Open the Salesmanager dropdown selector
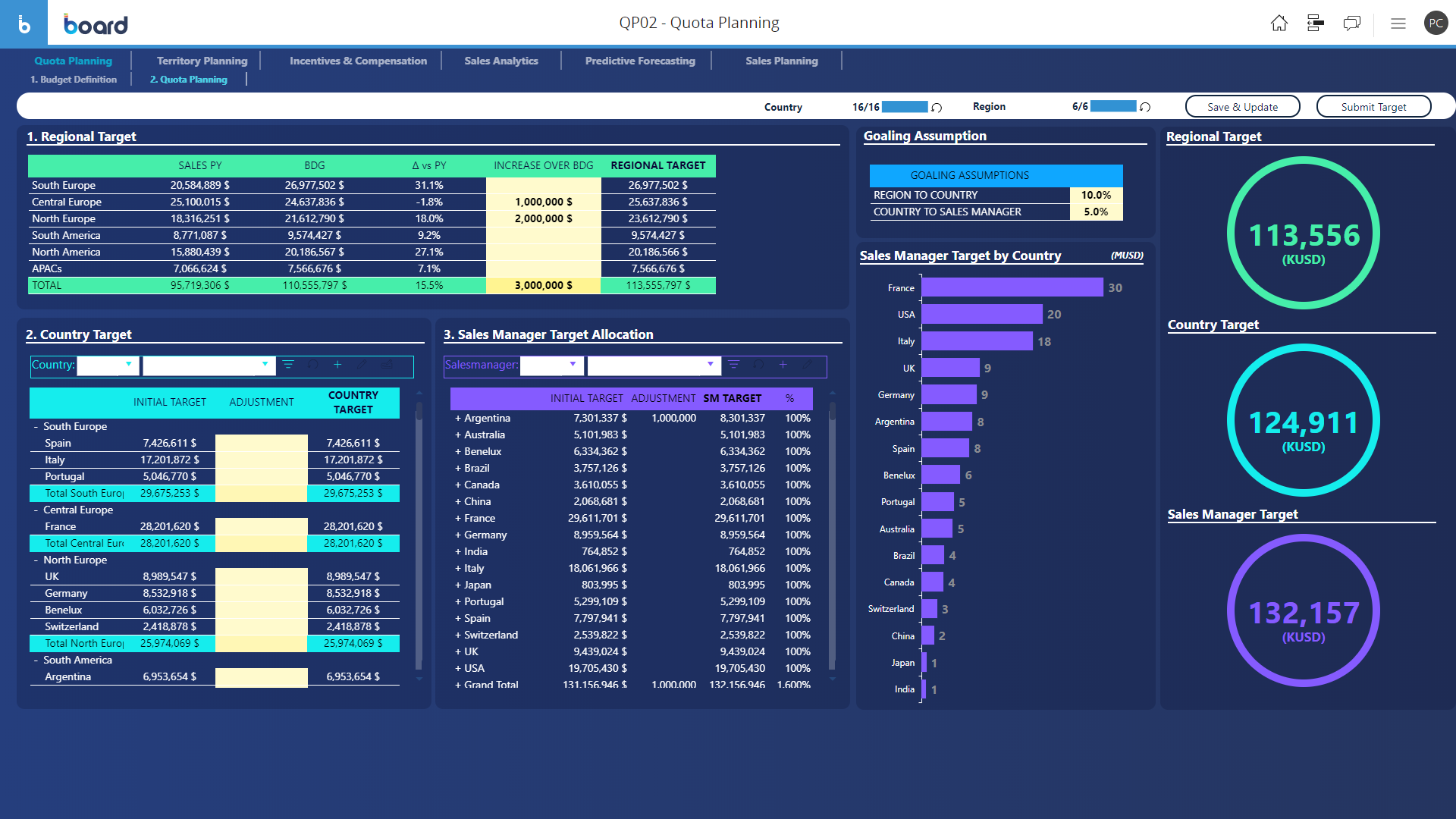Screen dimensions: 1456x819 pos(552,365)
